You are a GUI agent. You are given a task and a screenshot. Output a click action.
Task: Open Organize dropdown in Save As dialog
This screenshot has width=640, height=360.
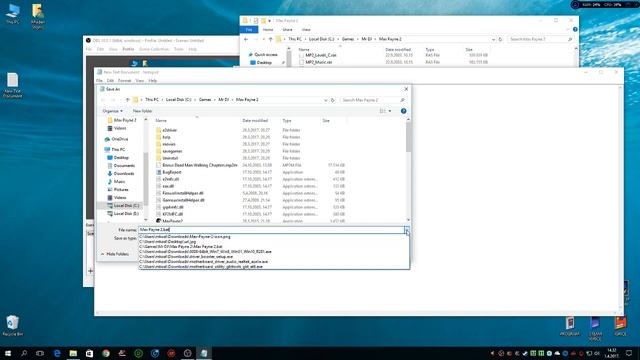point(112,111)
